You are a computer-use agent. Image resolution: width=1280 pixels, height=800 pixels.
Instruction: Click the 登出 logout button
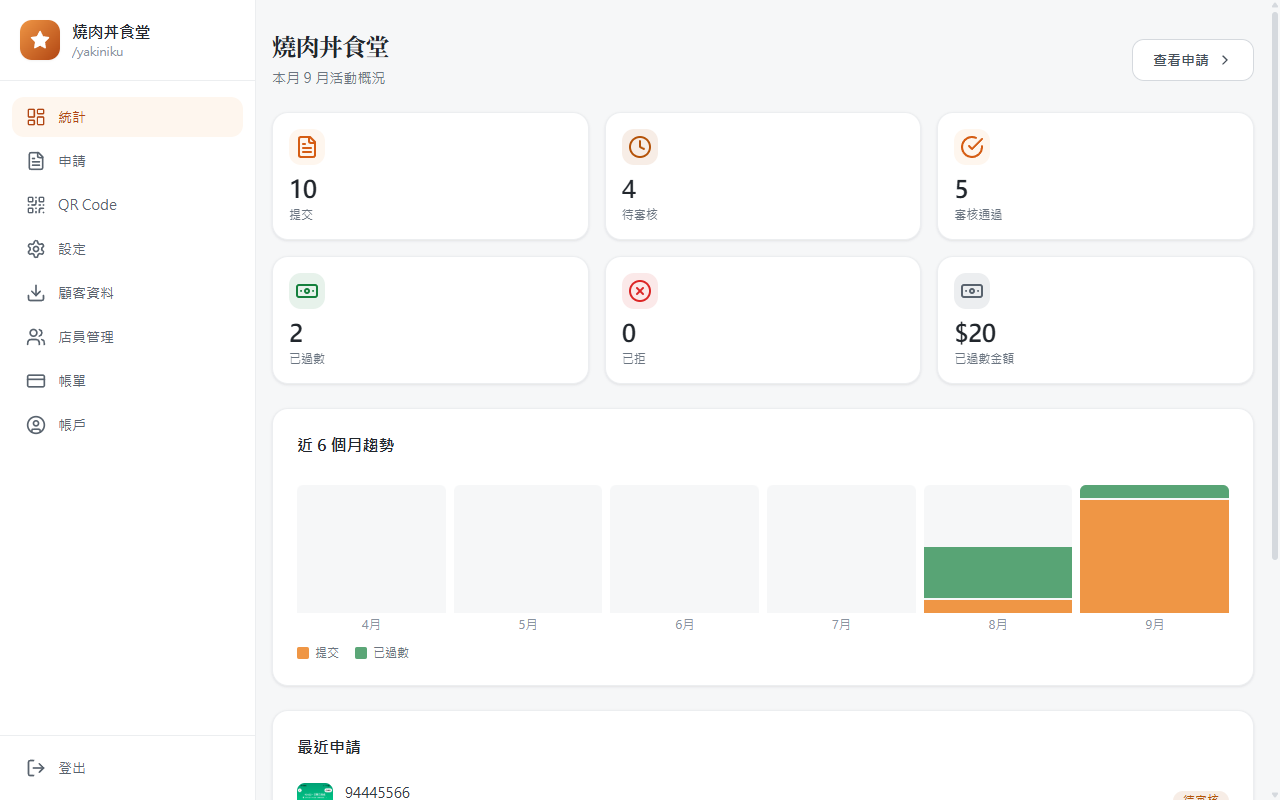point(128,768)
